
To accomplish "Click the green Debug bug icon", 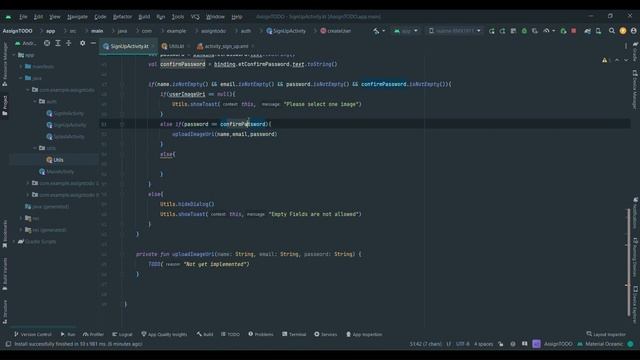I will click(x=524, y=31).
